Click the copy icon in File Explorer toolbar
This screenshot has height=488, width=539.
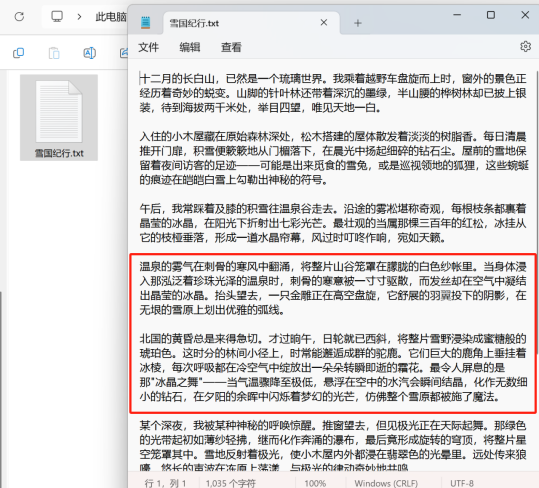(19, 53)
